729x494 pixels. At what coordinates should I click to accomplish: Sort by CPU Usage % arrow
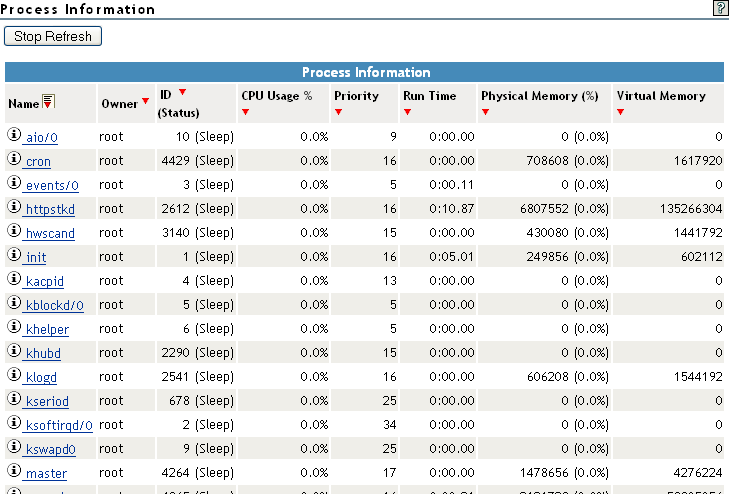[x=245, y=112]
